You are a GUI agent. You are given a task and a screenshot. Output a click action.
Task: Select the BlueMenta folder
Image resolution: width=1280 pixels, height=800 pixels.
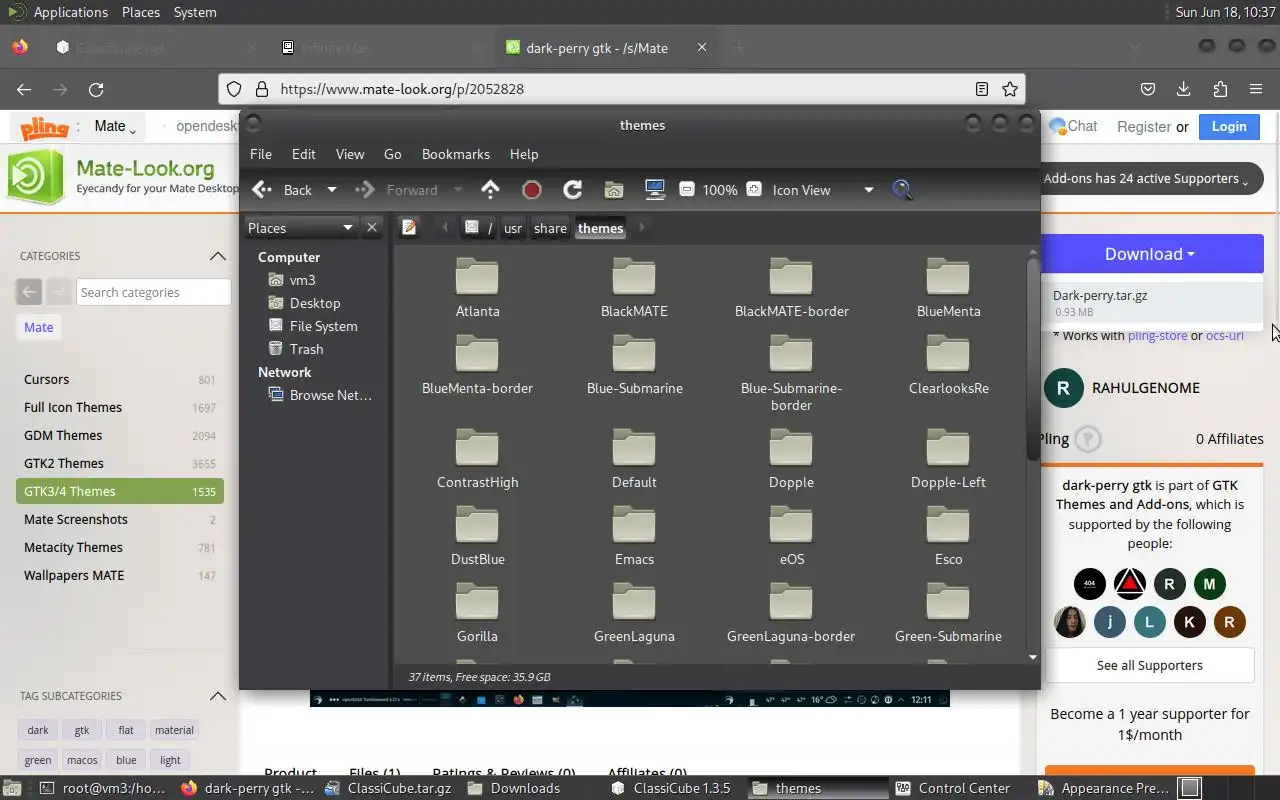(x=948, y=287)
